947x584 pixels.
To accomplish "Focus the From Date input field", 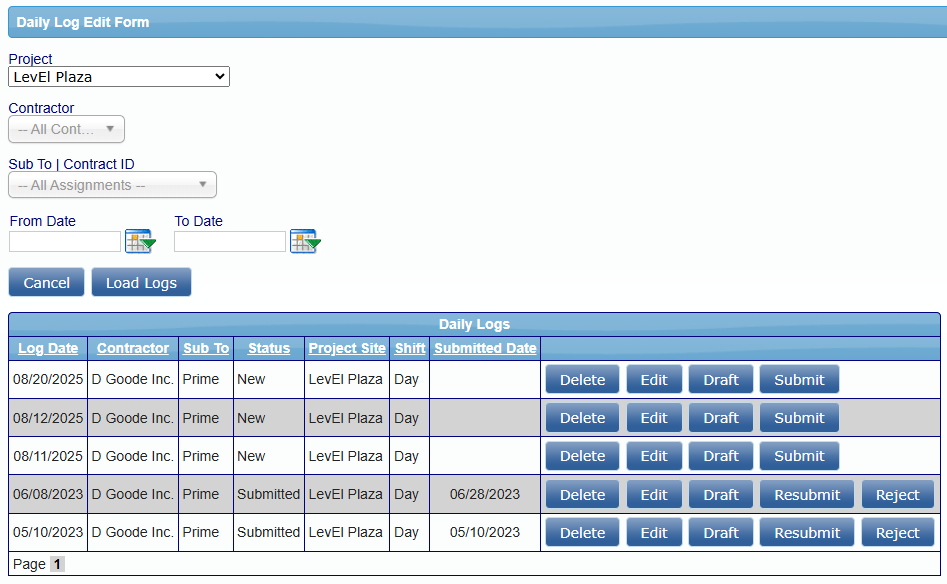I will 65,242.
